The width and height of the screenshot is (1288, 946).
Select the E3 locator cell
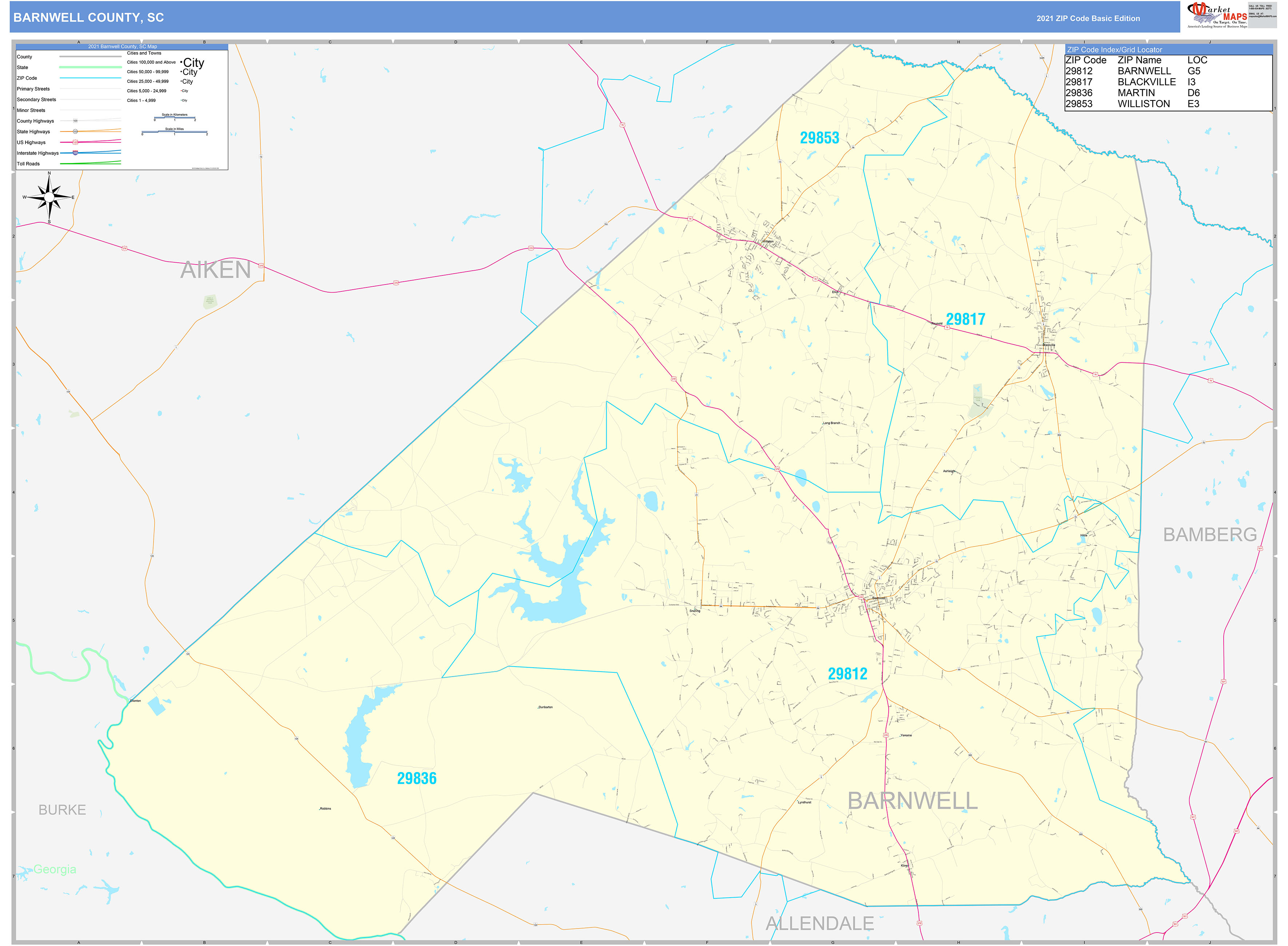pos(1193,104)
